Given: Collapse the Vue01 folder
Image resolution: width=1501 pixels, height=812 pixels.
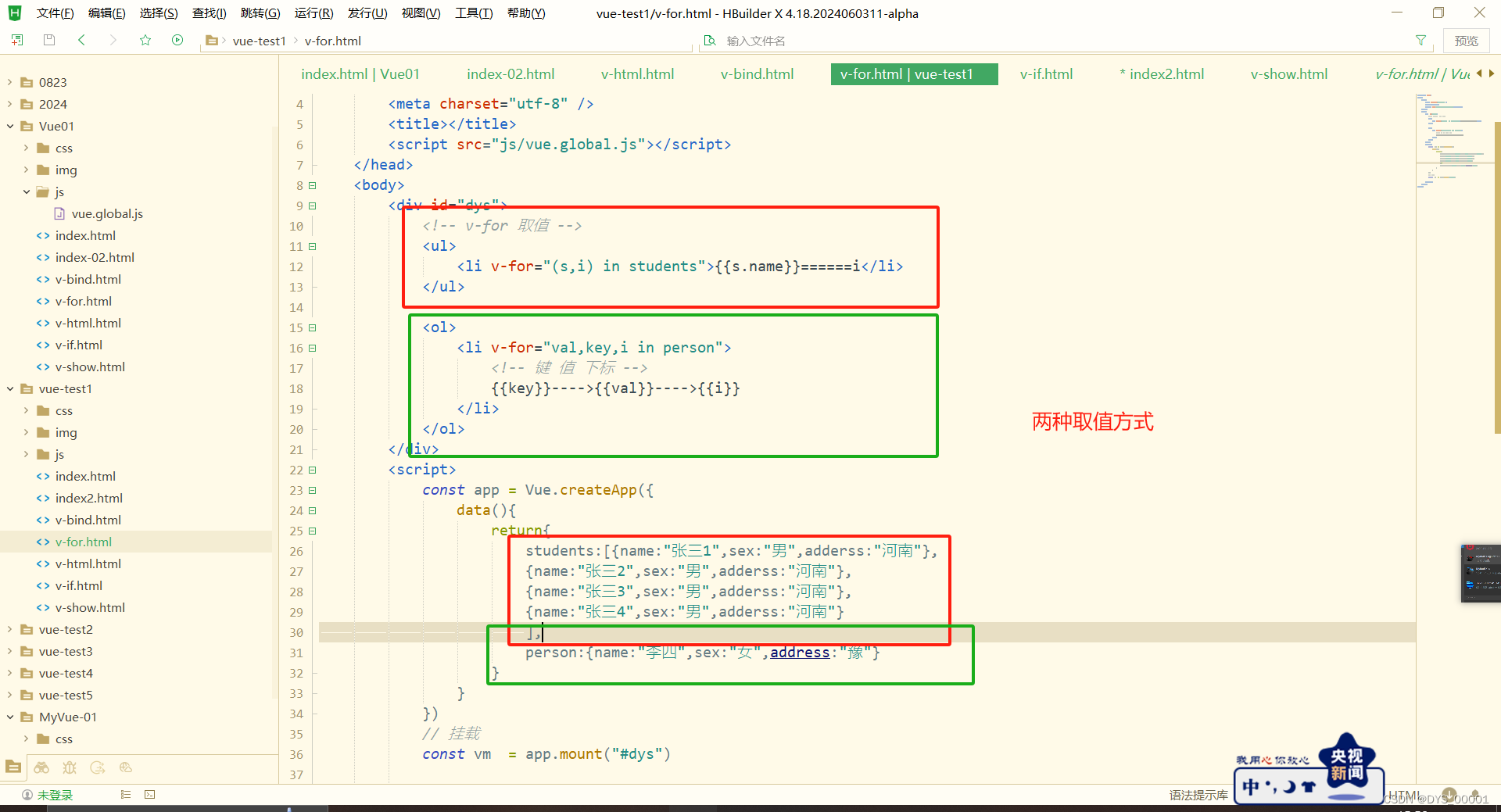Looking at the screenshot, I should tap(10, 126).
